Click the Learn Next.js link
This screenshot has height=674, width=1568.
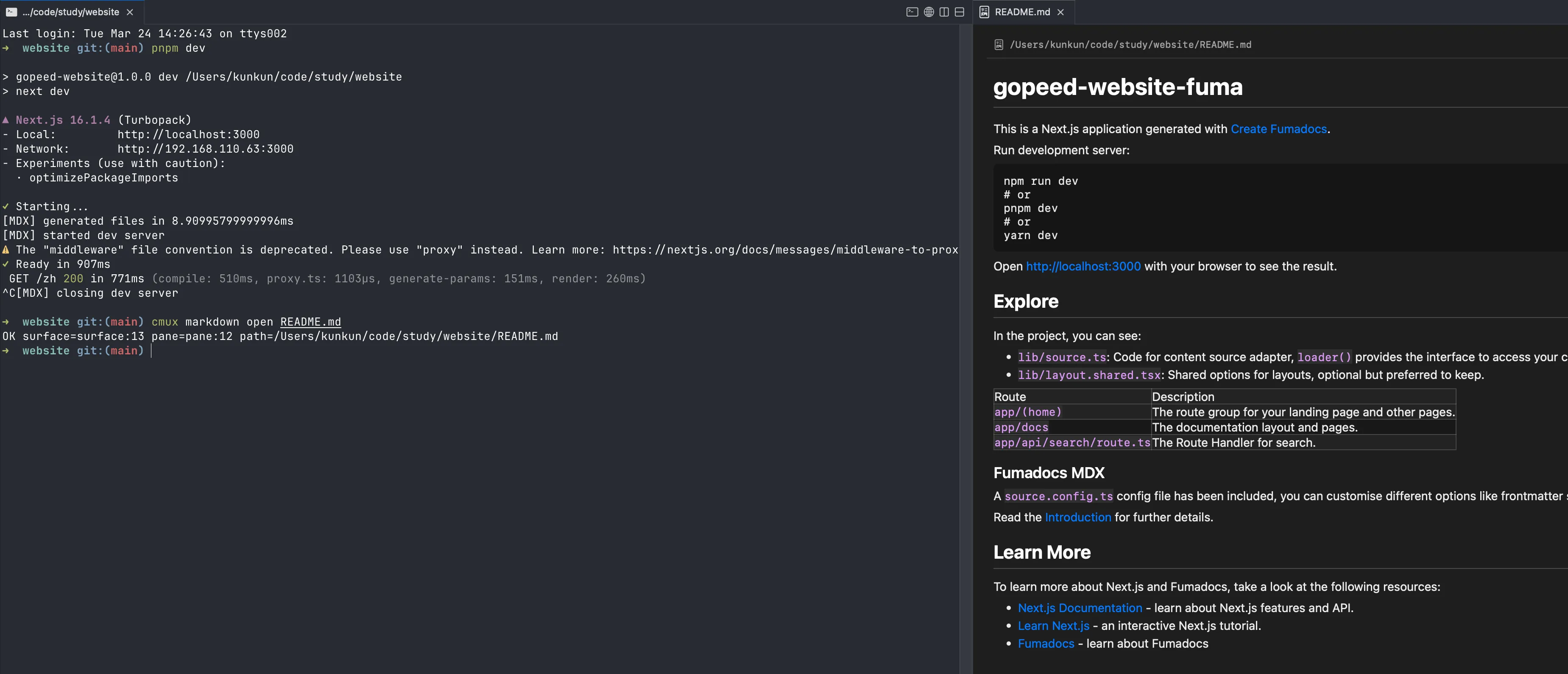[x=1053, y=625]
